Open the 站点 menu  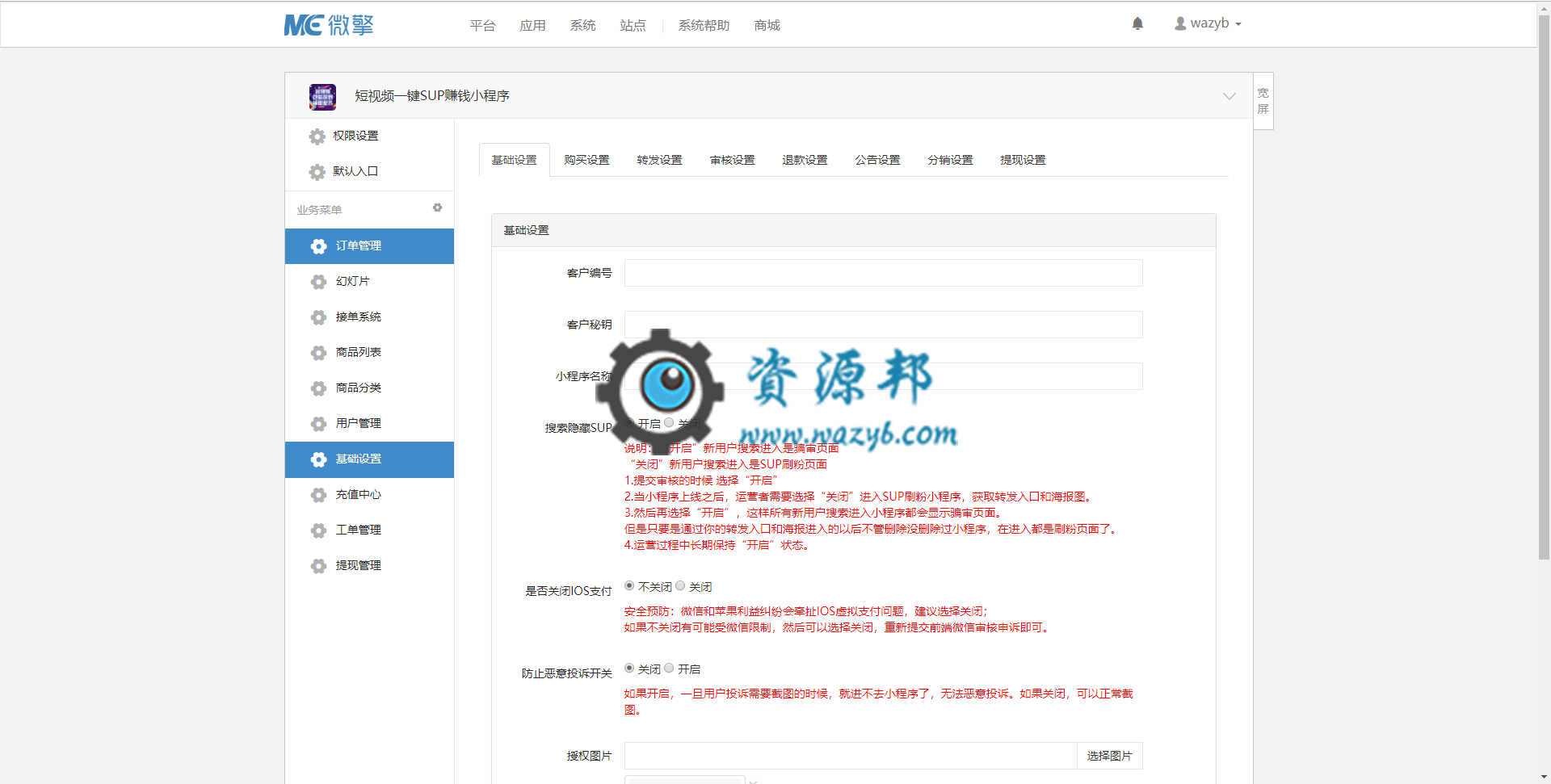pos(633,26)
